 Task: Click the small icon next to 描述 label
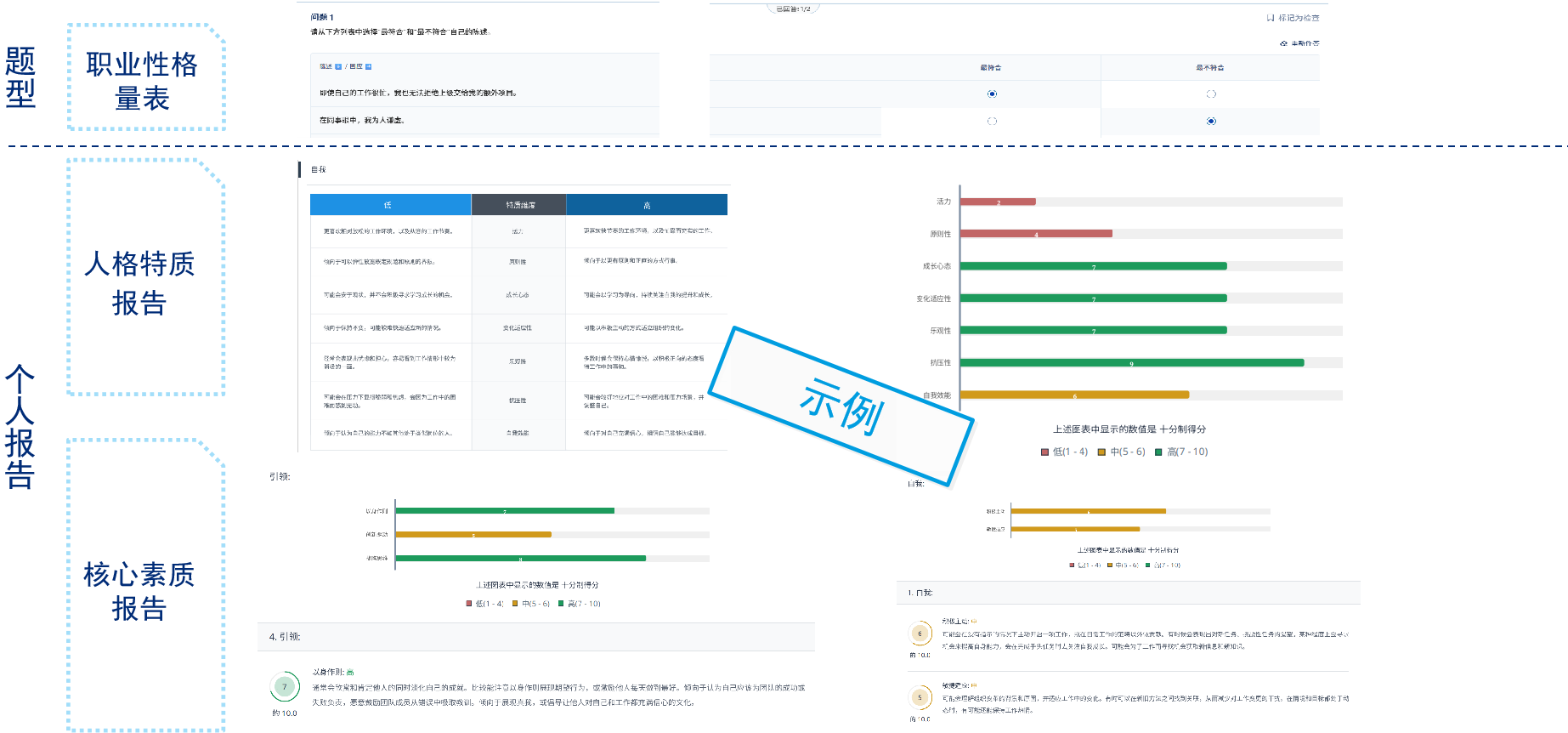[338, 66]
